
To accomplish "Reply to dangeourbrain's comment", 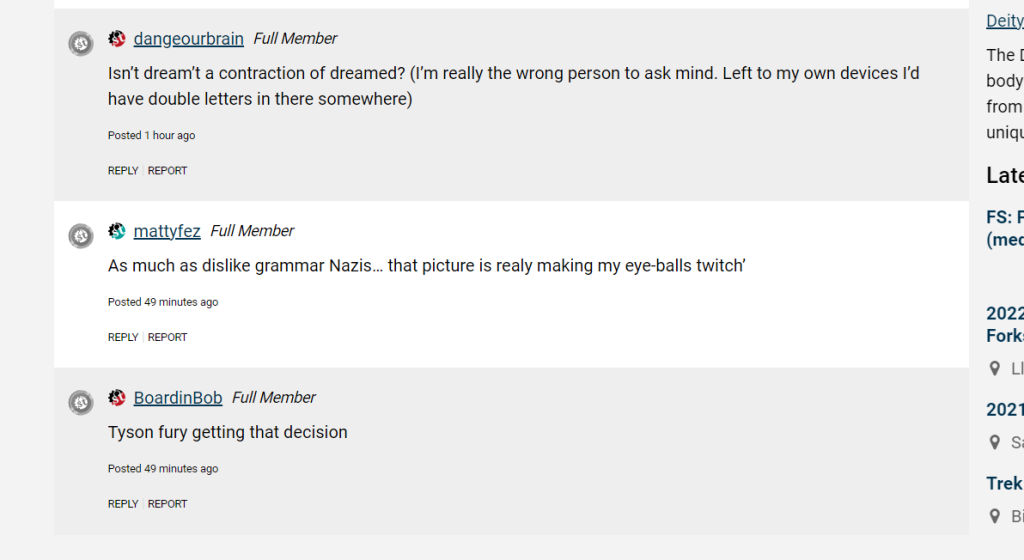I will tap(123, 171).
